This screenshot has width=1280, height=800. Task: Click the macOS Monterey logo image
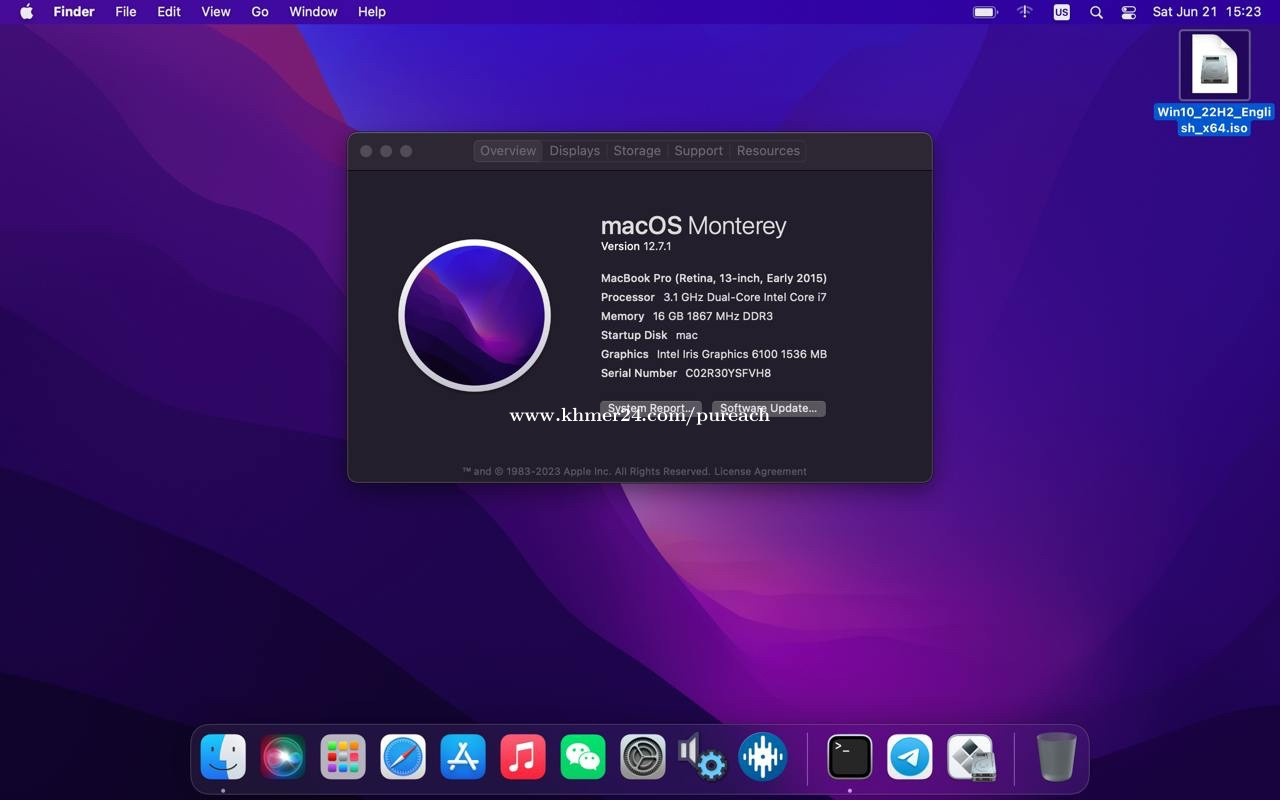[474, 315]
